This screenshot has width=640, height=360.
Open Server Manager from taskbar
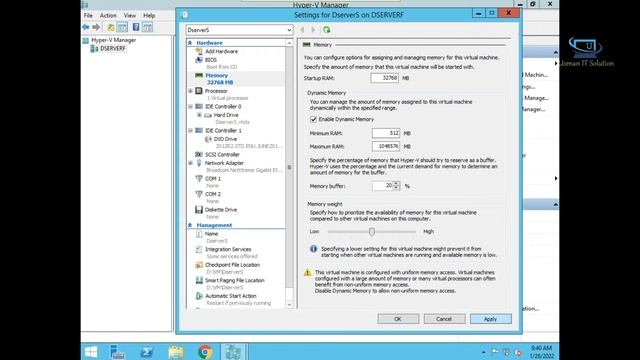point(118,352)
